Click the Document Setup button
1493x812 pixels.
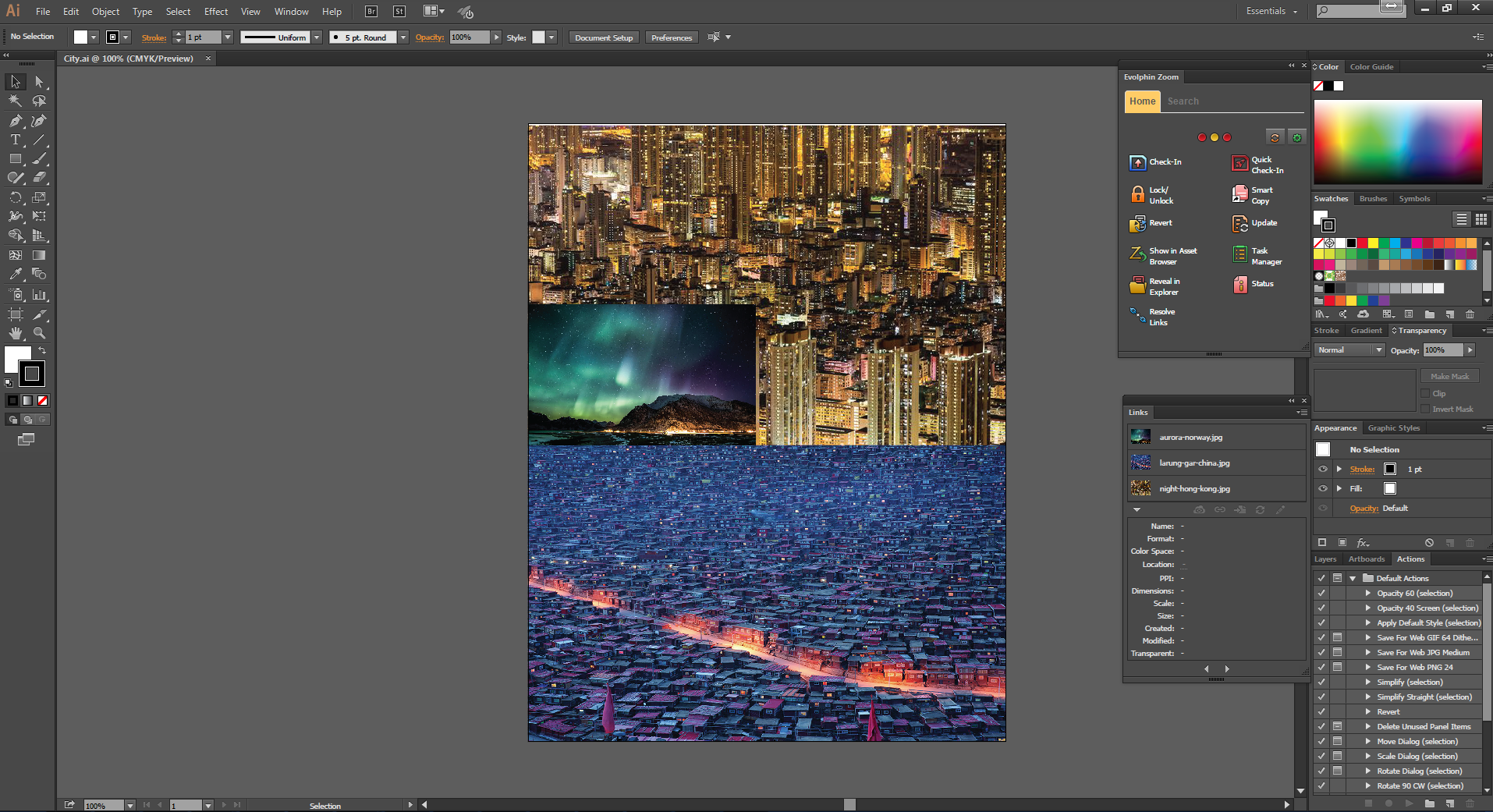[x=604, y=37]
